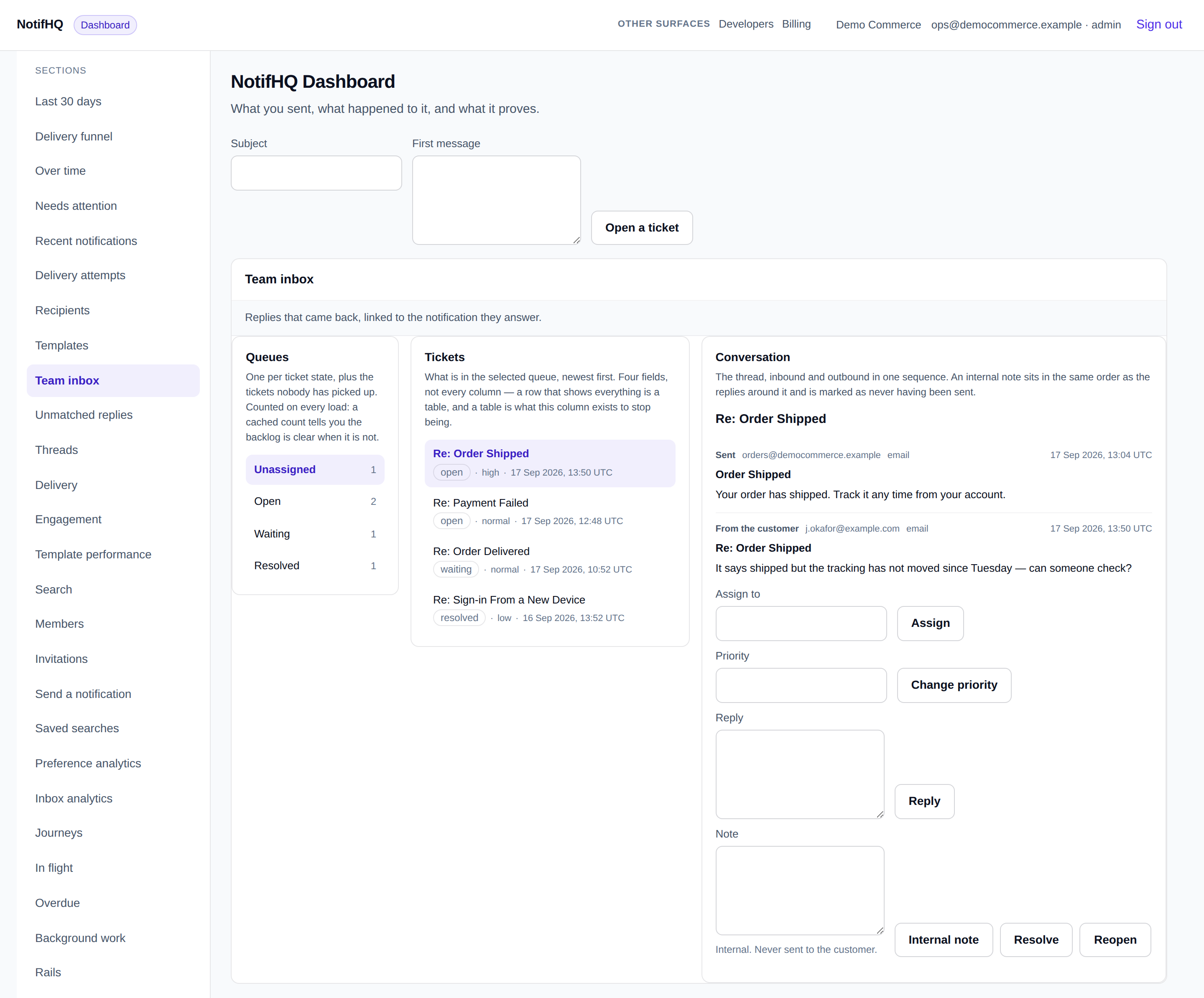
Task: Click the Assign to input field
Action: point(801,624)
